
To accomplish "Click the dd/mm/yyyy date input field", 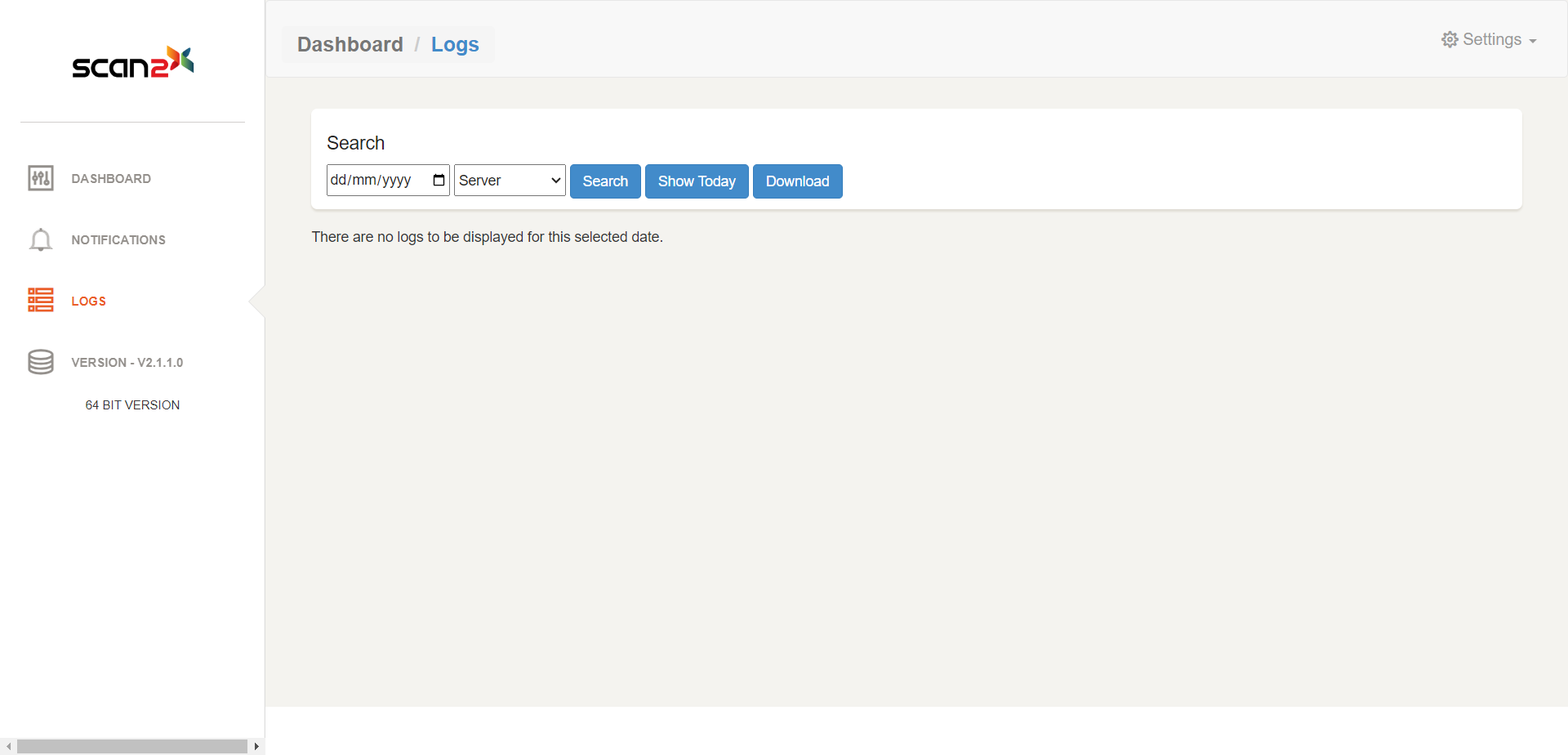I will coord(376,181).
